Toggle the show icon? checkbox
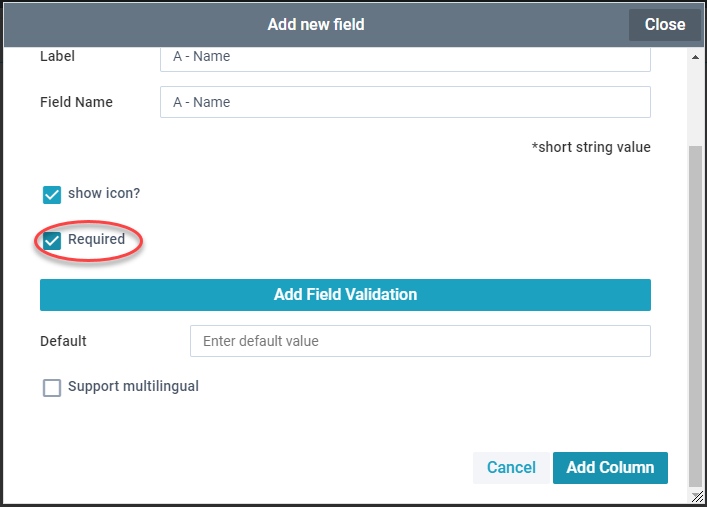 [x=52, y=194]
